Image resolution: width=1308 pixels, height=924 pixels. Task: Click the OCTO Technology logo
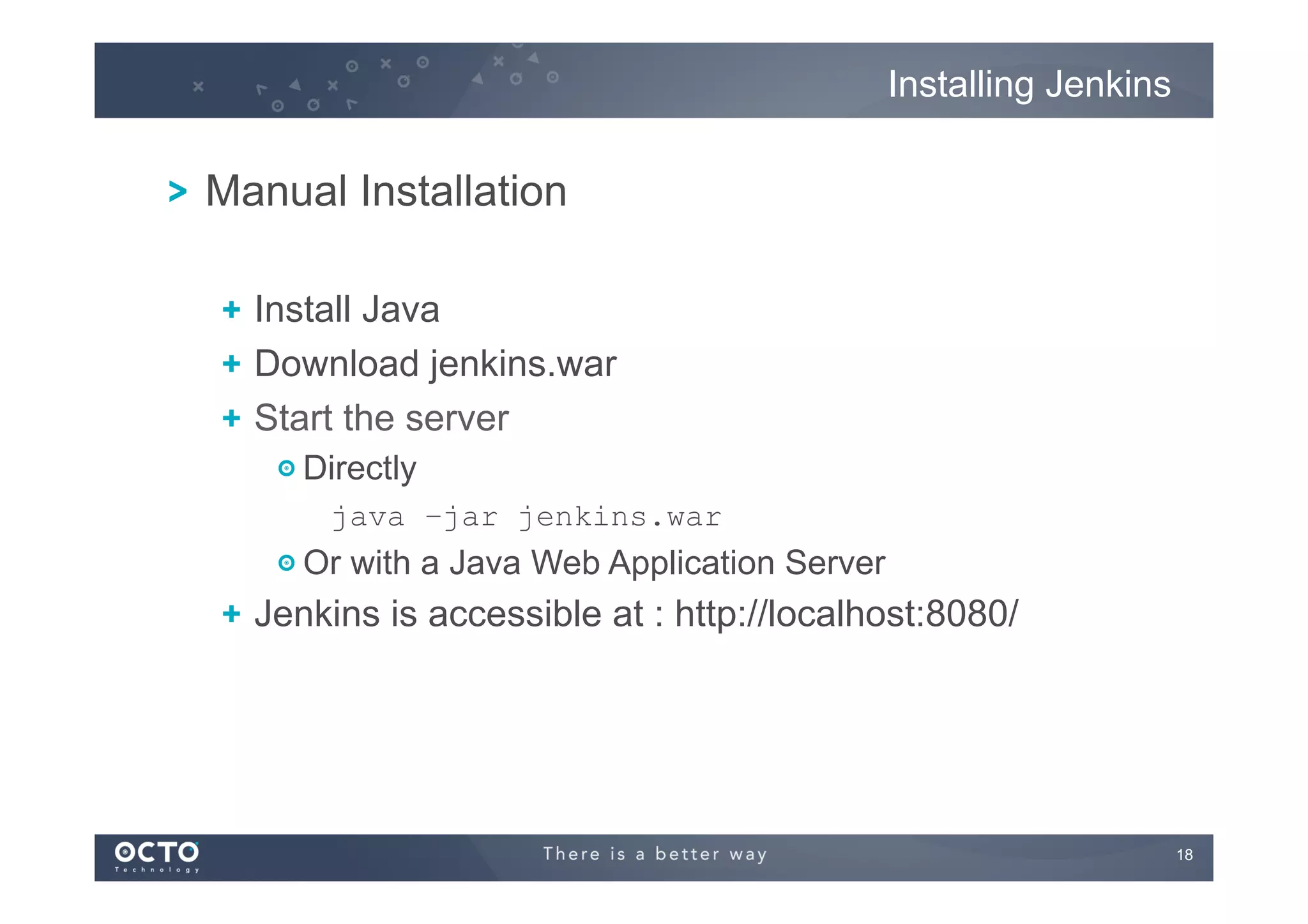pyautogui.click(x=157, y=857)
